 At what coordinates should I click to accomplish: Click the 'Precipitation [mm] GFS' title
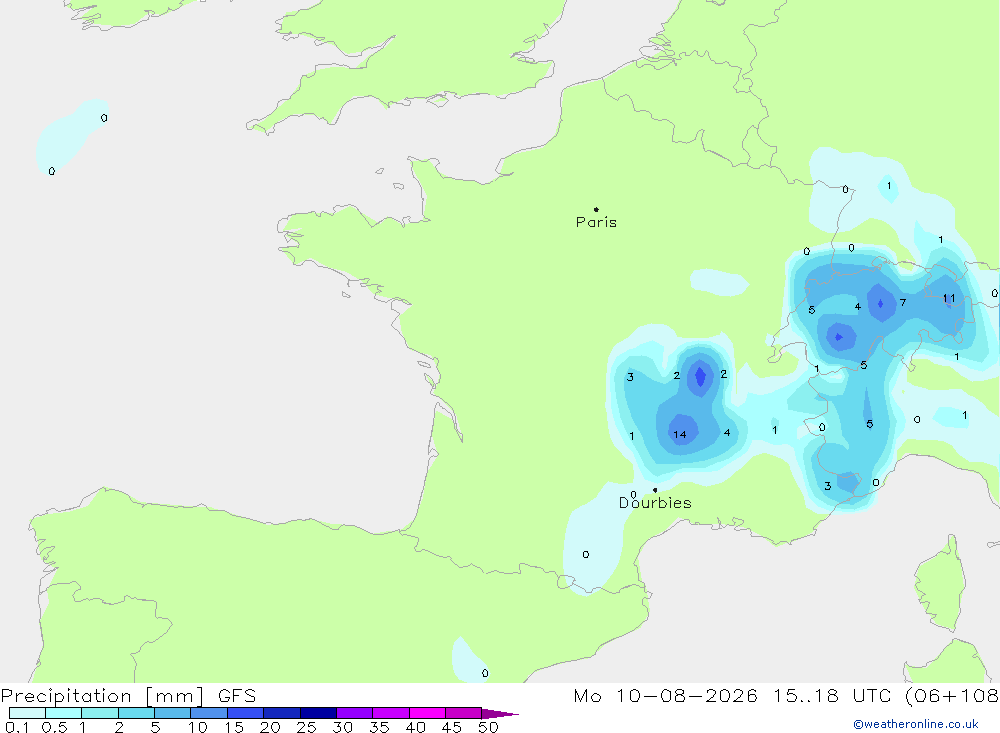(128, 696)
